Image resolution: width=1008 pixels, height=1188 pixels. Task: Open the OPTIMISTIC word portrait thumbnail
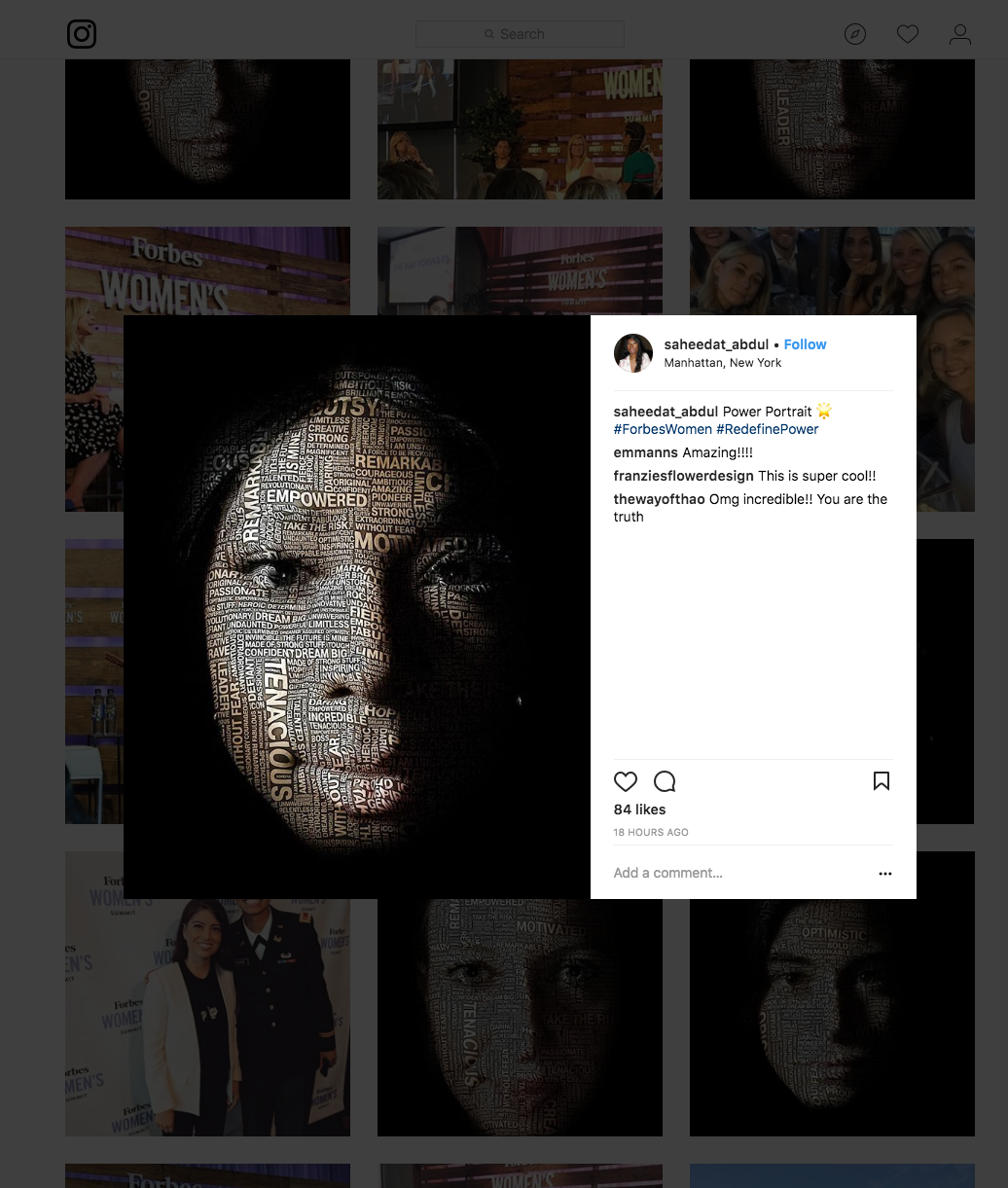(x=832, y=993)
